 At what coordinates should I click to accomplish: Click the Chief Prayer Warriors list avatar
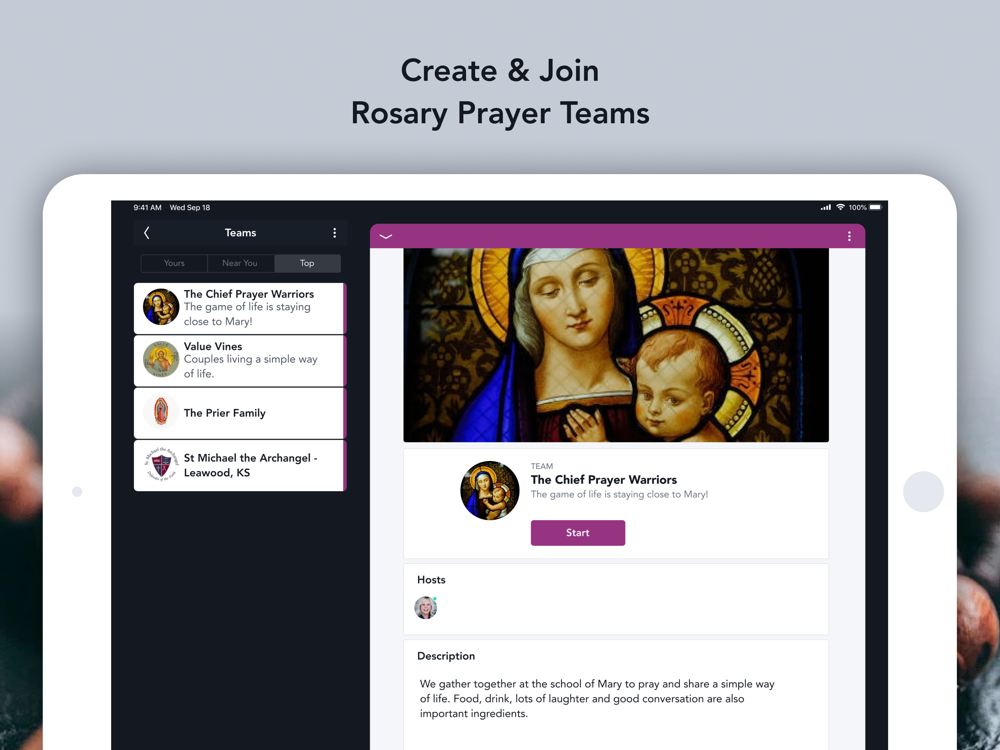(x=161, y=307)
